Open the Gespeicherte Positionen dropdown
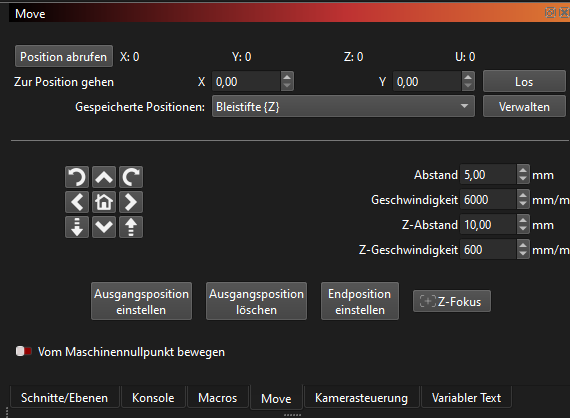 pos(343,106)
